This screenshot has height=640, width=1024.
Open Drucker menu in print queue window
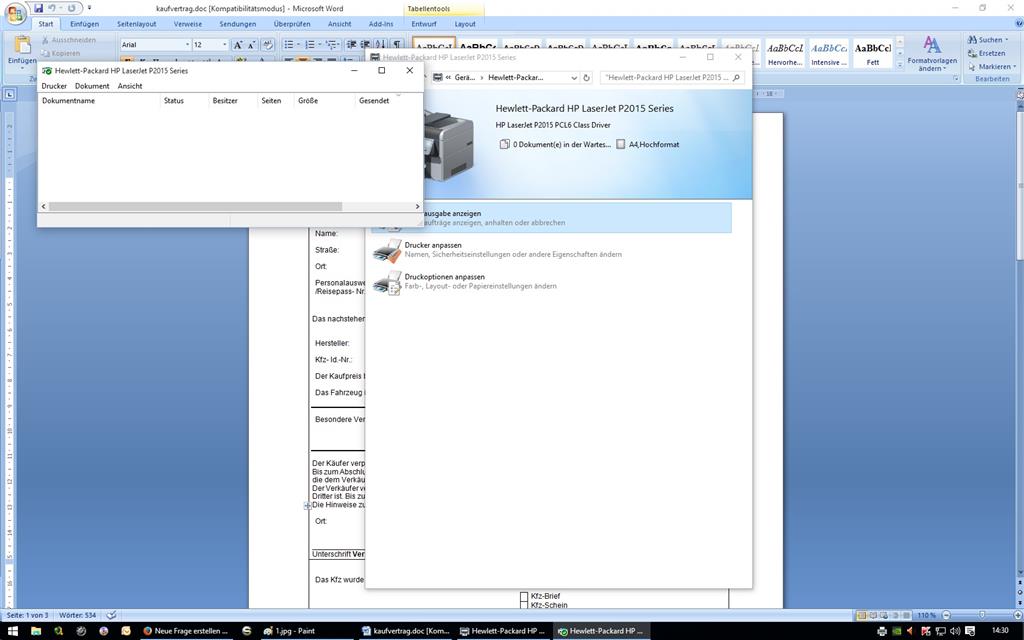click(x=54, y=86)
